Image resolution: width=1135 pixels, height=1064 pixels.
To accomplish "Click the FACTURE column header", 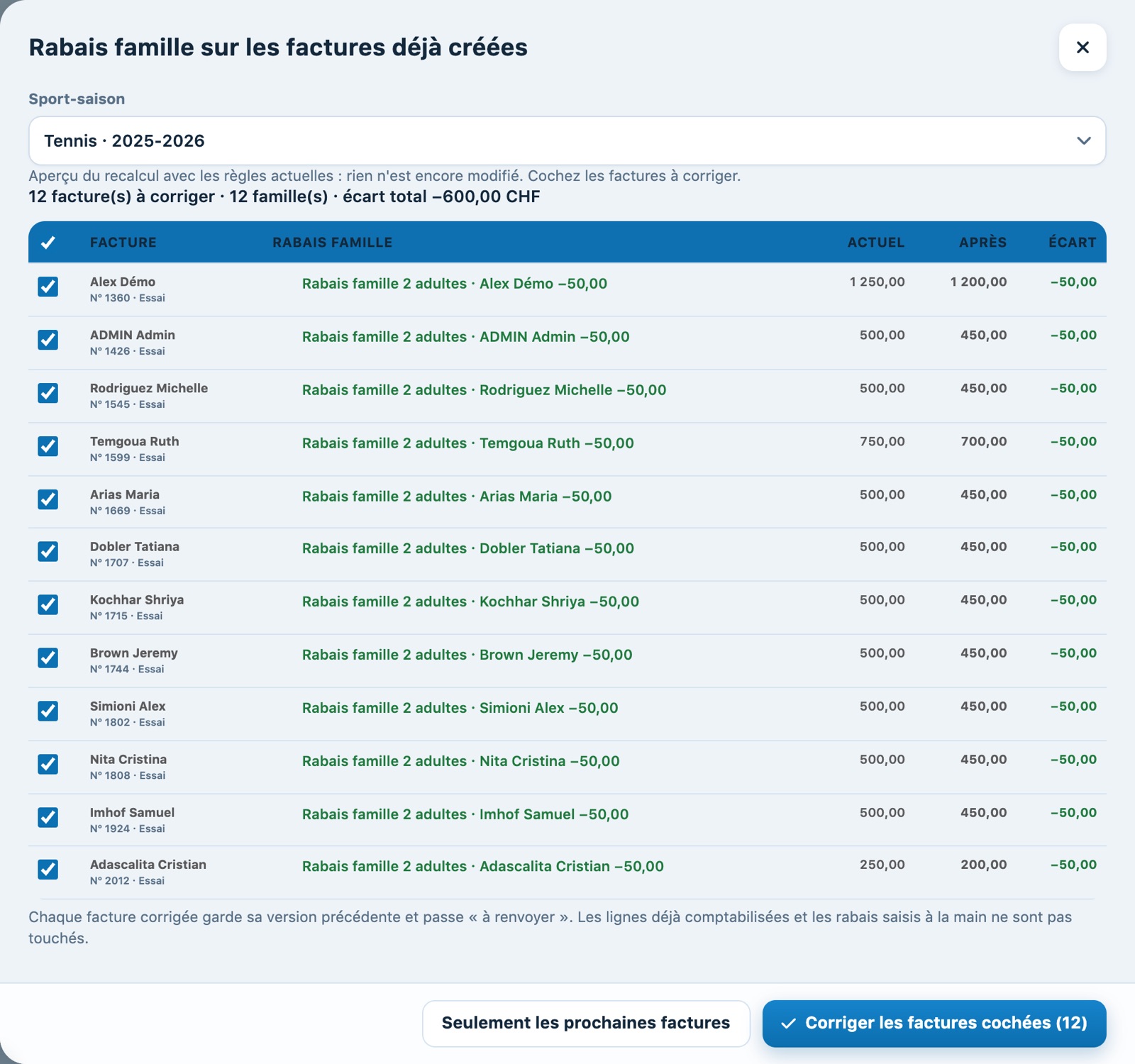I will point(123,243).
